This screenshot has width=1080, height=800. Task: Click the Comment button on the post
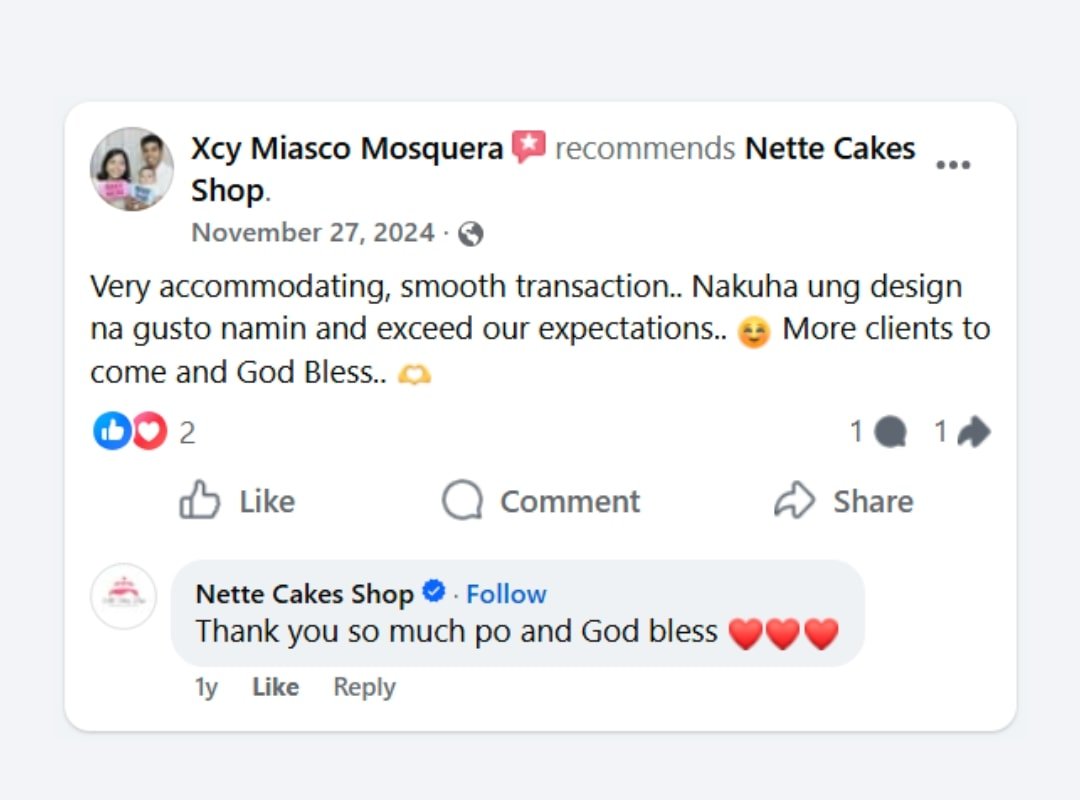(x=541, y=501)
